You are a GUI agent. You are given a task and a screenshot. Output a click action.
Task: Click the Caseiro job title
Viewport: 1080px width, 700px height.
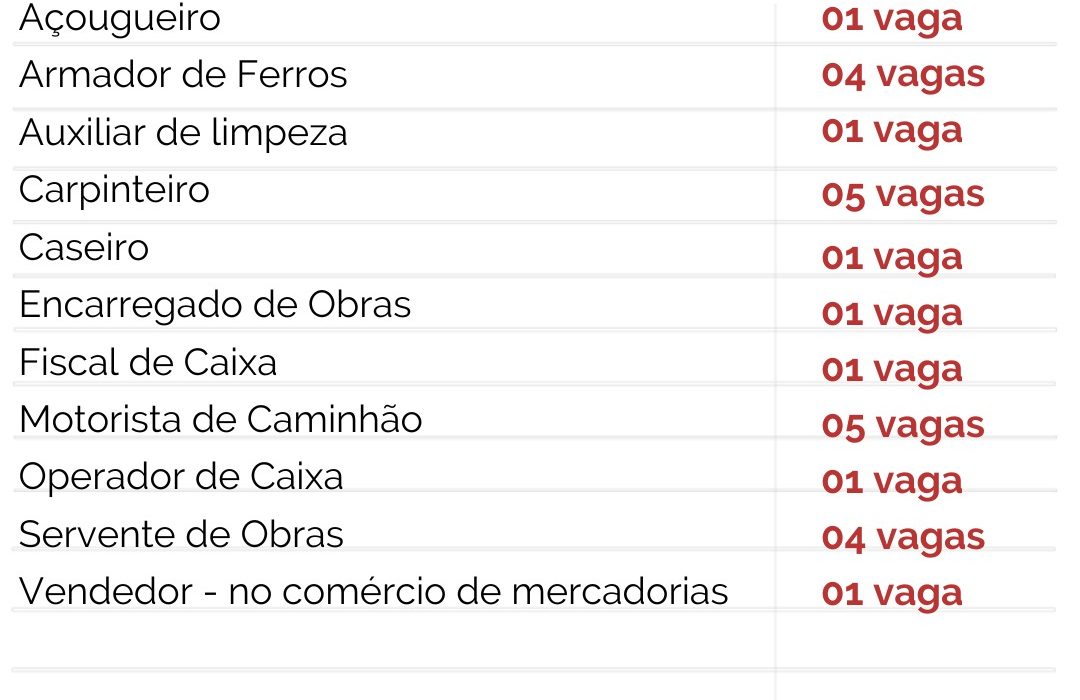(x=84, y=247)
